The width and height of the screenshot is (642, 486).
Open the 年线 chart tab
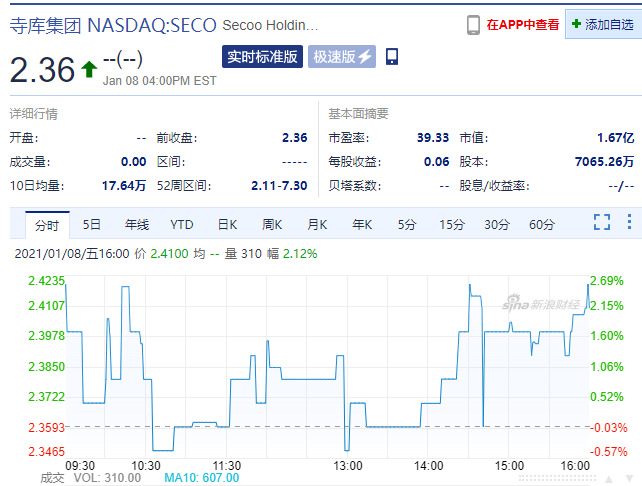tap(137, 225)
